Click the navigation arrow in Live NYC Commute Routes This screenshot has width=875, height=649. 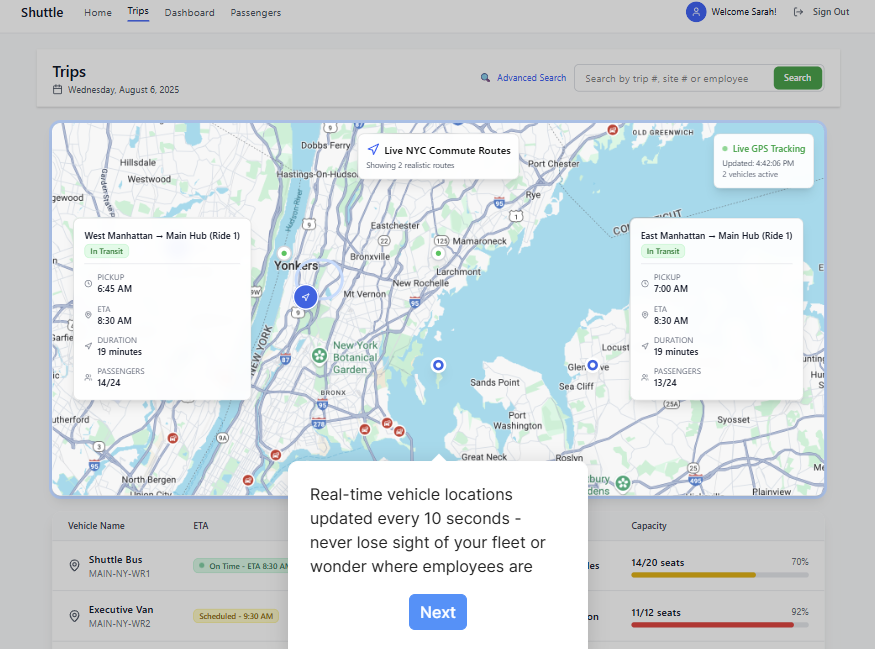click(x=373, y=149)
